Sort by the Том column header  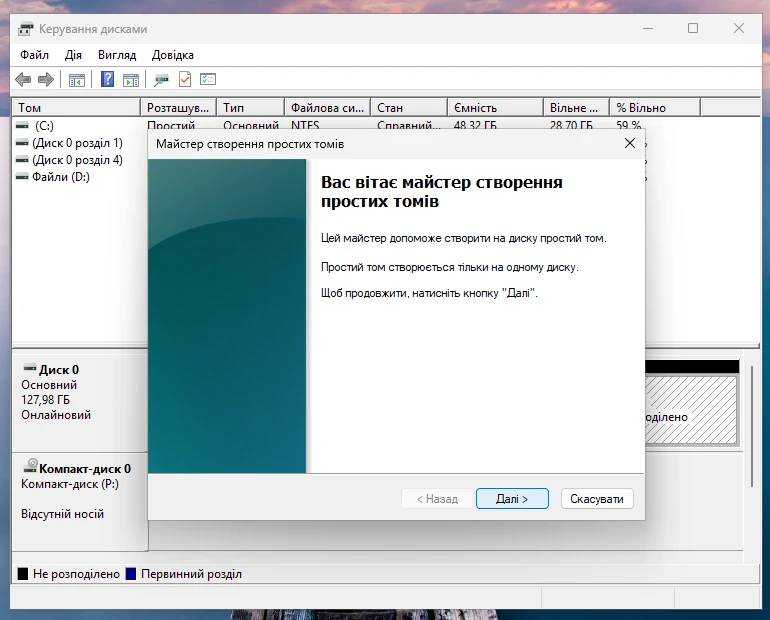point(76,108)
